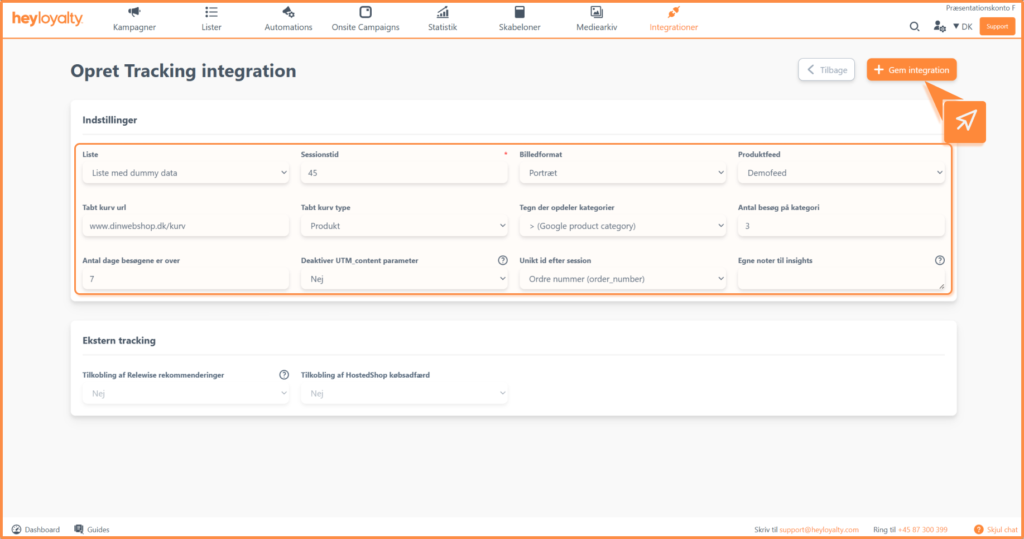
Task: Click the heyloyalty logo
Action: coord(47,19)
